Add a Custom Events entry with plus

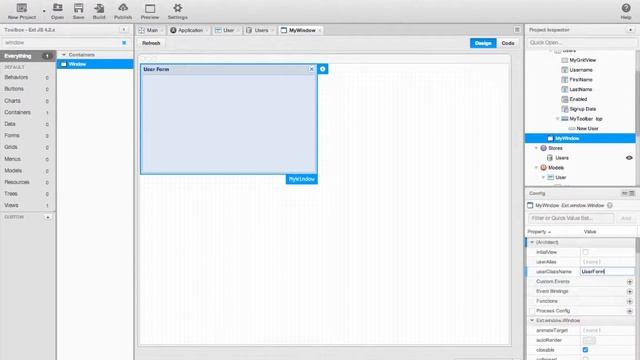[629, 282]
